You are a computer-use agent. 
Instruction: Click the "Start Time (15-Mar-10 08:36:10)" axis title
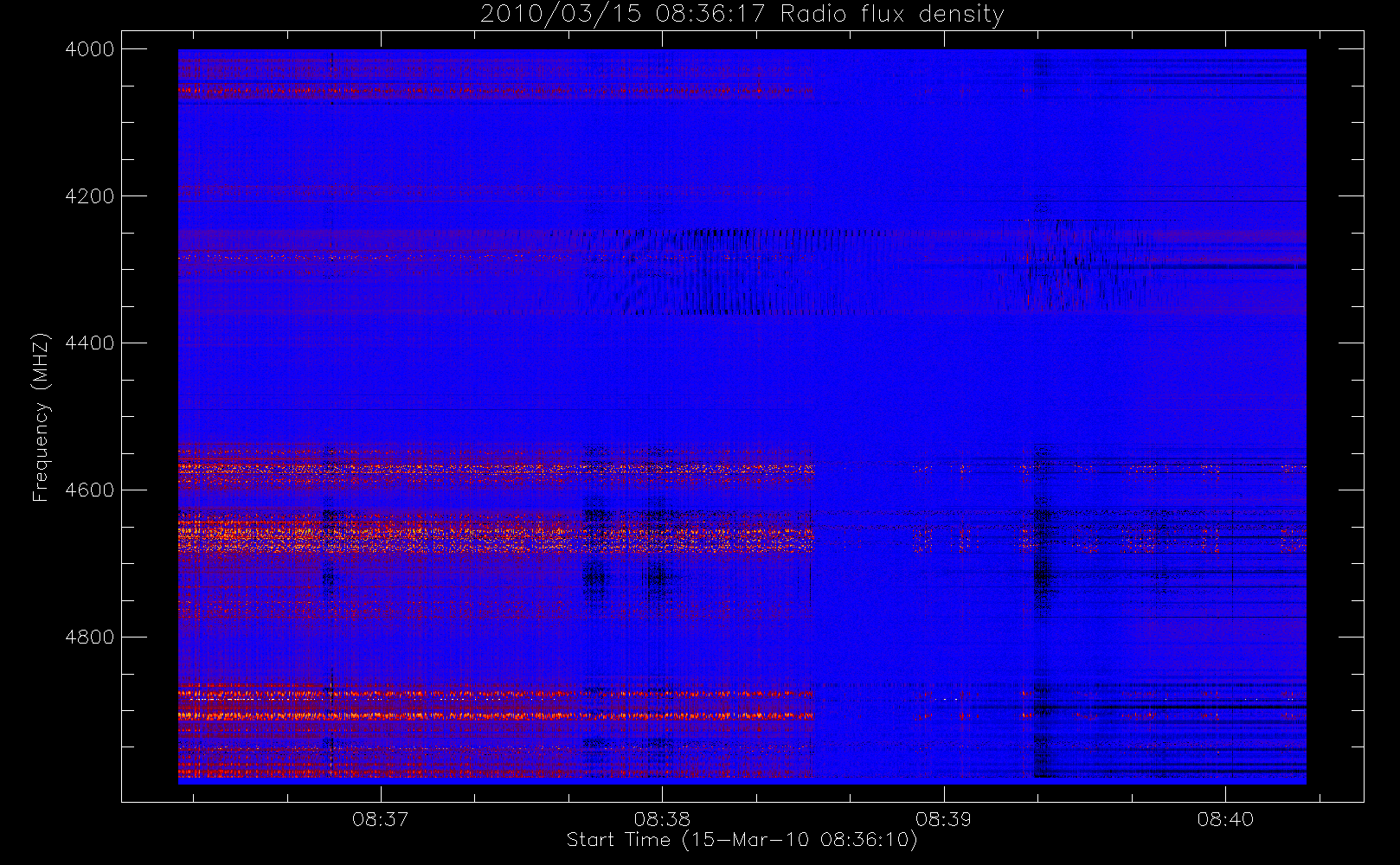point(742,840)
